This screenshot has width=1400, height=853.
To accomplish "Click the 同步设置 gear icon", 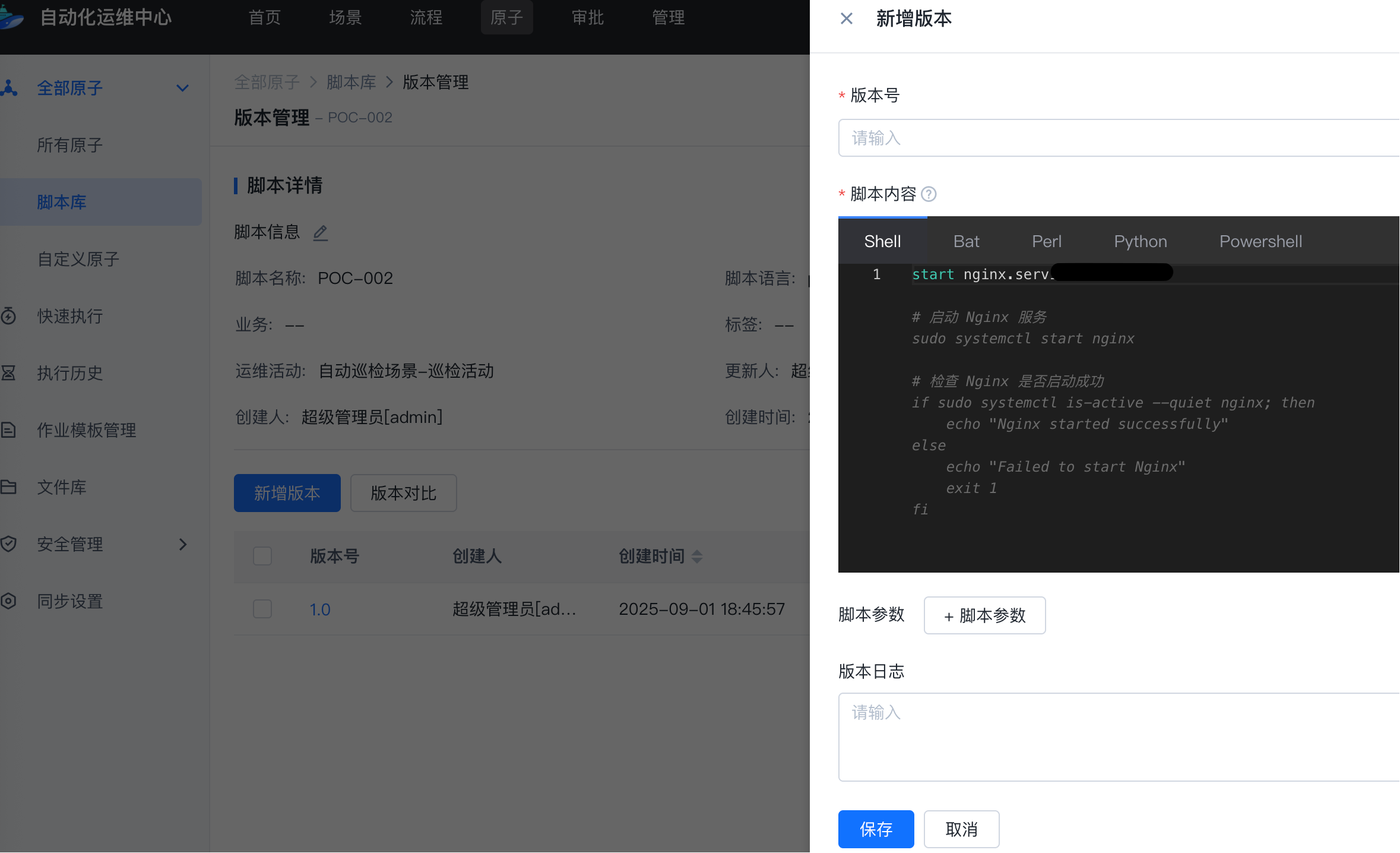I will tap(8, 601).
